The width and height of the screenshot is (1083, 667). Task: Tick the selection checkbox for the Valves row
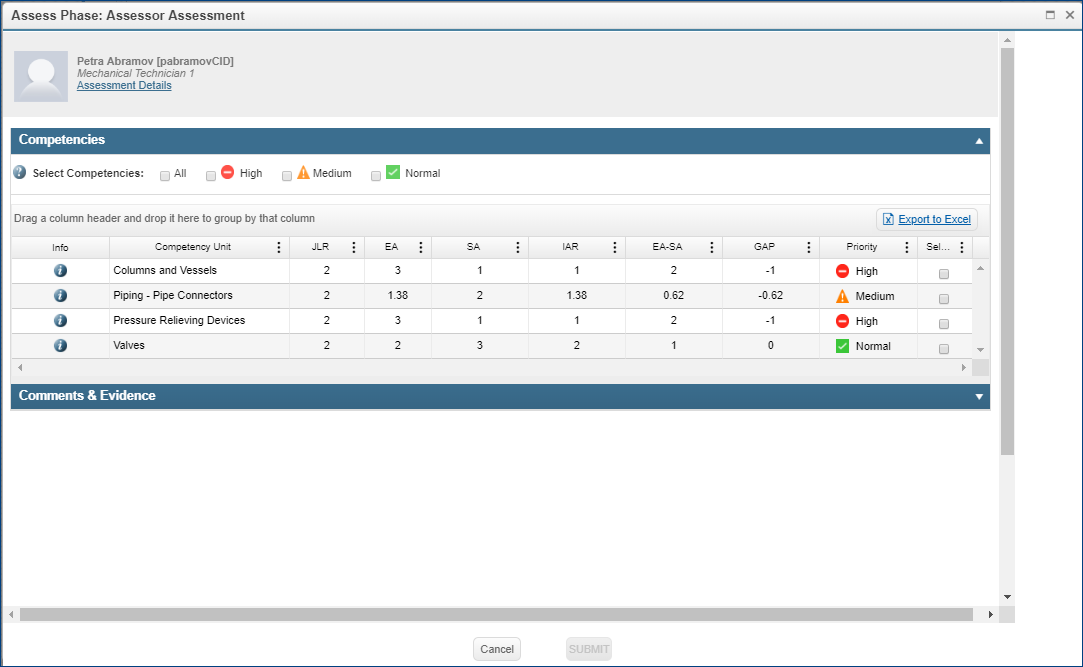point(943,346)
